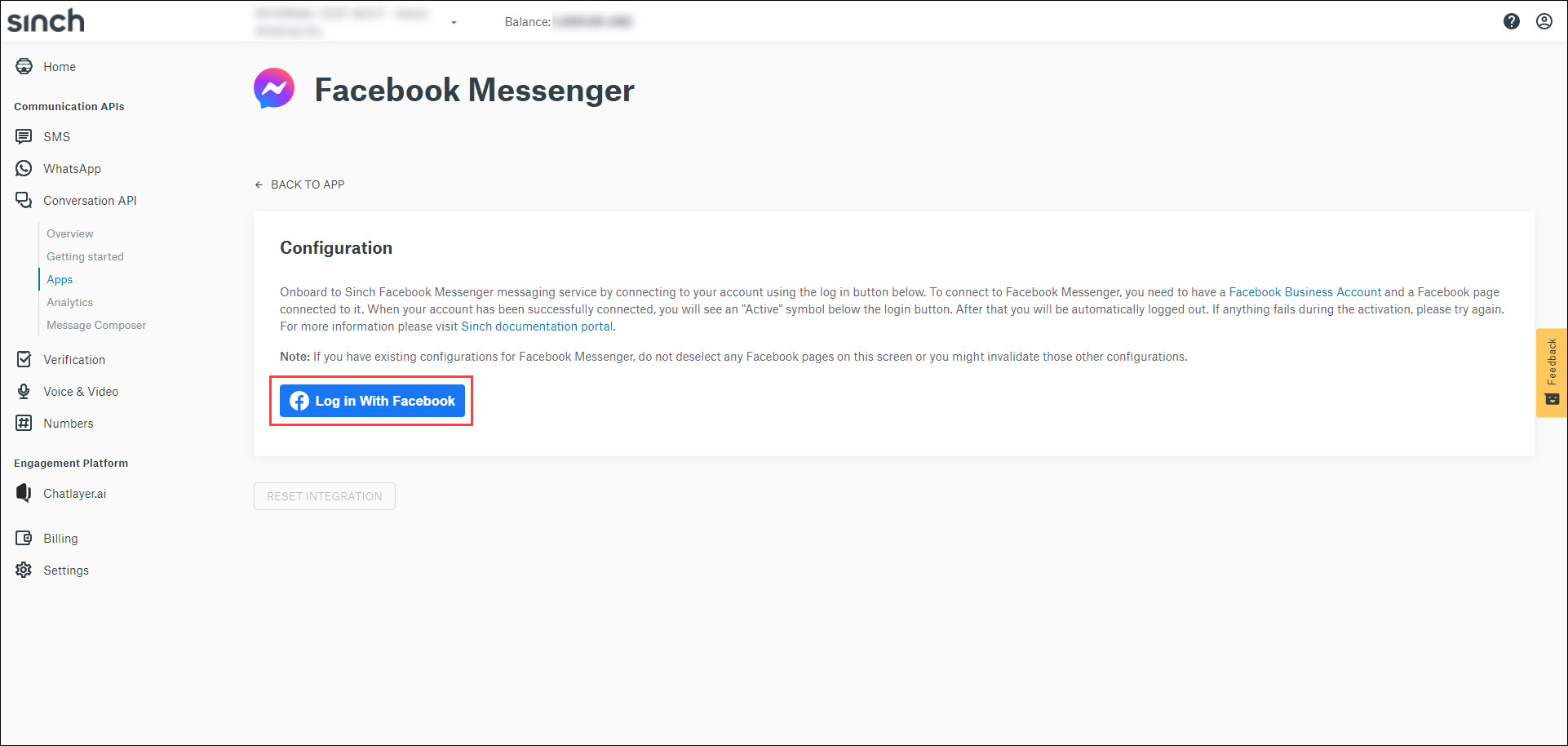
Task: Click the RESET INTEGRATION button
Action: click(325, 496)
